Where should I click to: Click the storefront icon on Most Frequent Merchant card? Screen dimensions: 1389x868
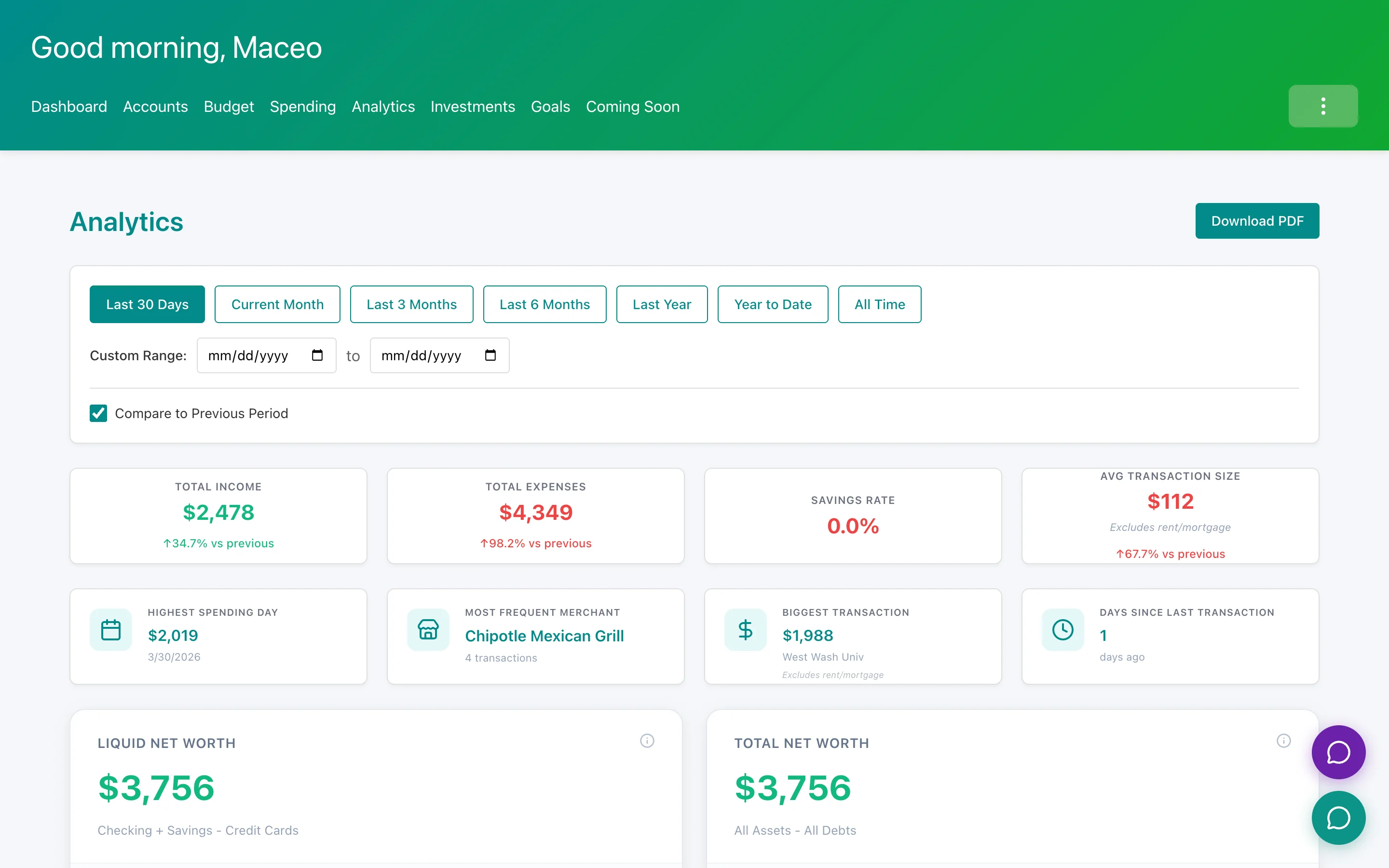click(428, 629)
